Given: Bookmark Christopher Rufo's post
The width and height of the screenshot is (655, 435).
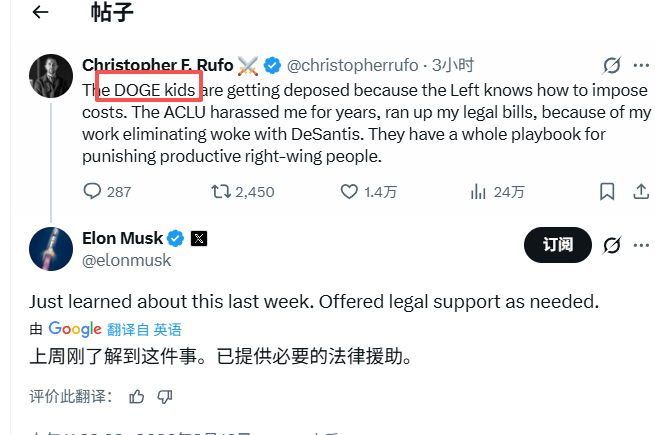Looking at the screenshot, I should (607, 191).
